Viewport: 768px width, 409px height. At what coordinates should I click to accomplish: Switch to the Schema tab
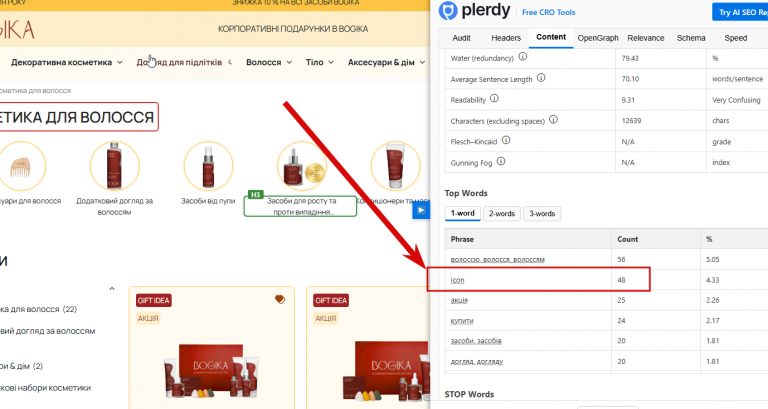(x=691, y=38)
